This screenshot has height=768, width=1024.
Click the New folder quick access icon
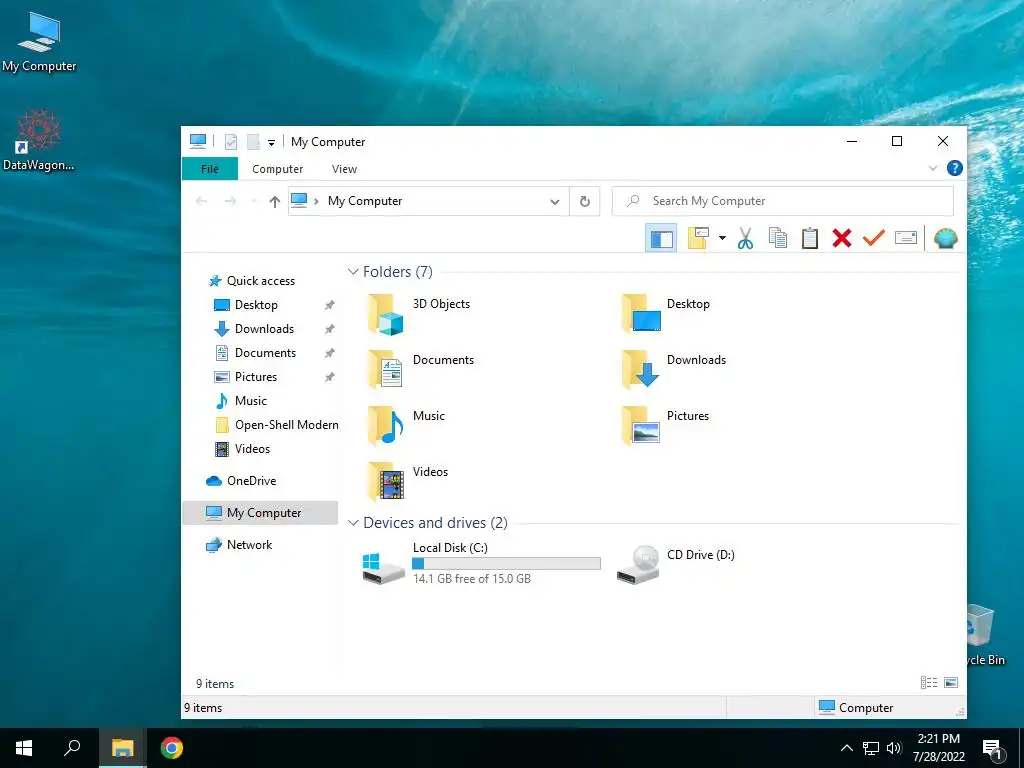(253, 142)
